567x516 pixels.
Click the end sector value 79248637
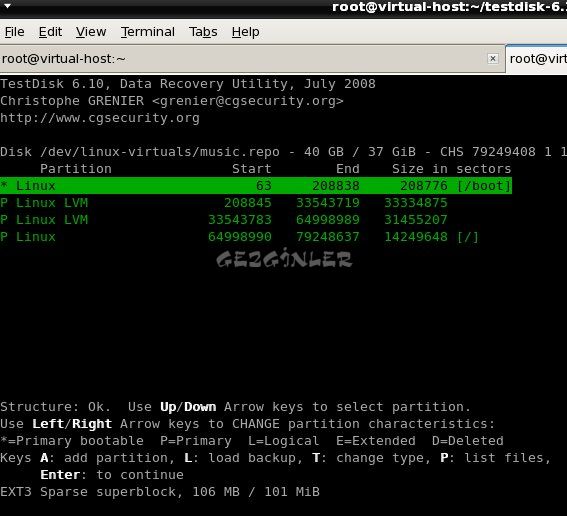coord(328,237)
